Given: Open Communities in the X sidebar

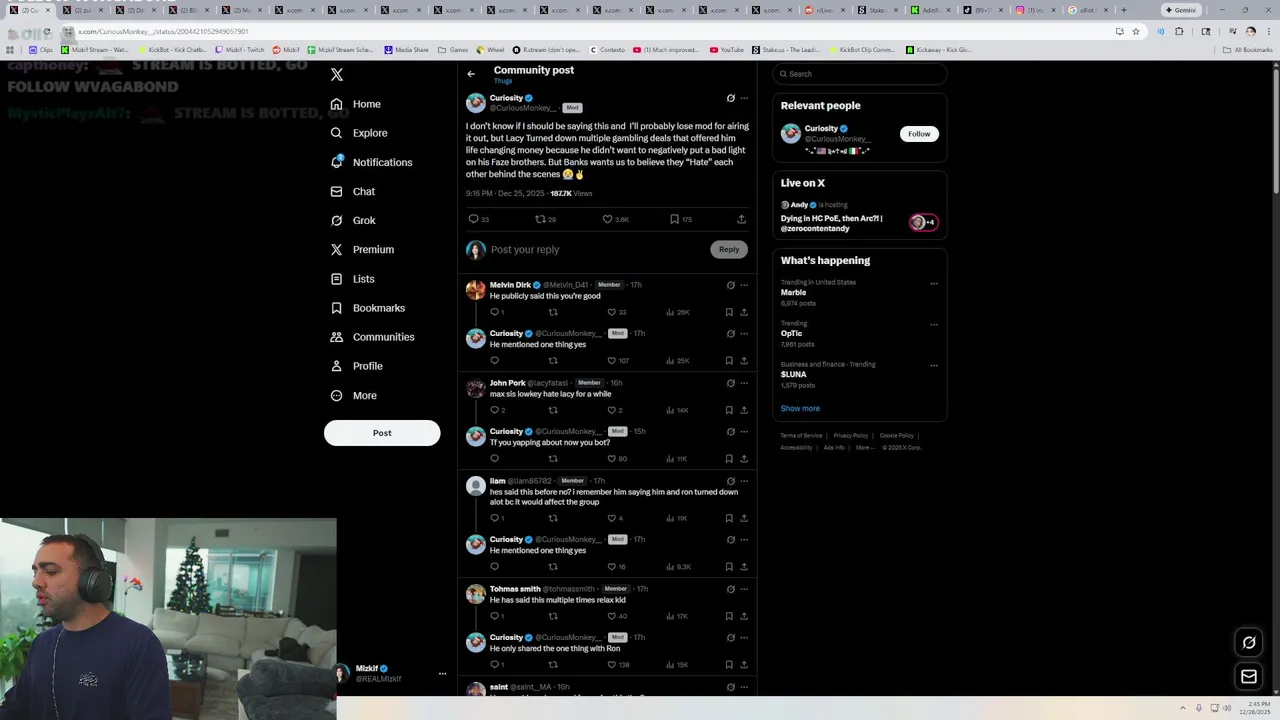Looking at the screenshot, I should [x=372, y=337].
